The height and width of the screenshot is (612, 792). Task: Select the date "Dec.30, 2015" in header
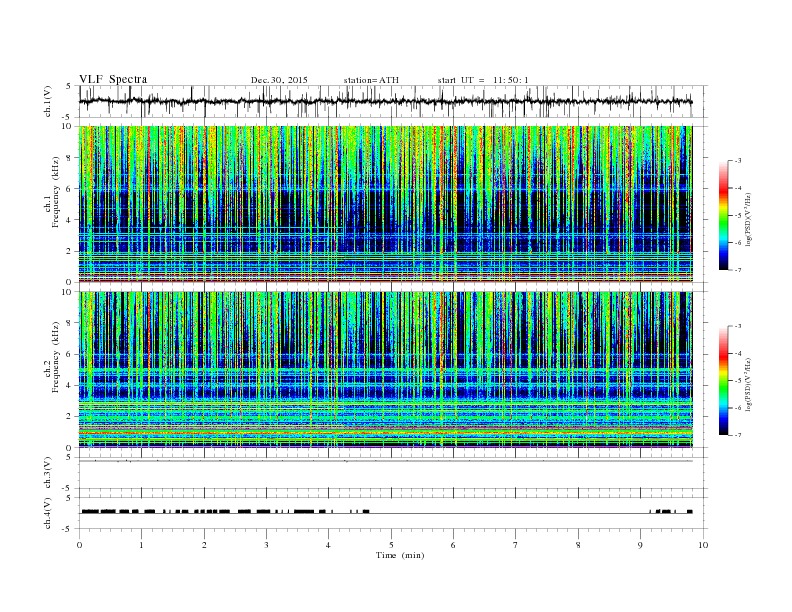[279, 80]
